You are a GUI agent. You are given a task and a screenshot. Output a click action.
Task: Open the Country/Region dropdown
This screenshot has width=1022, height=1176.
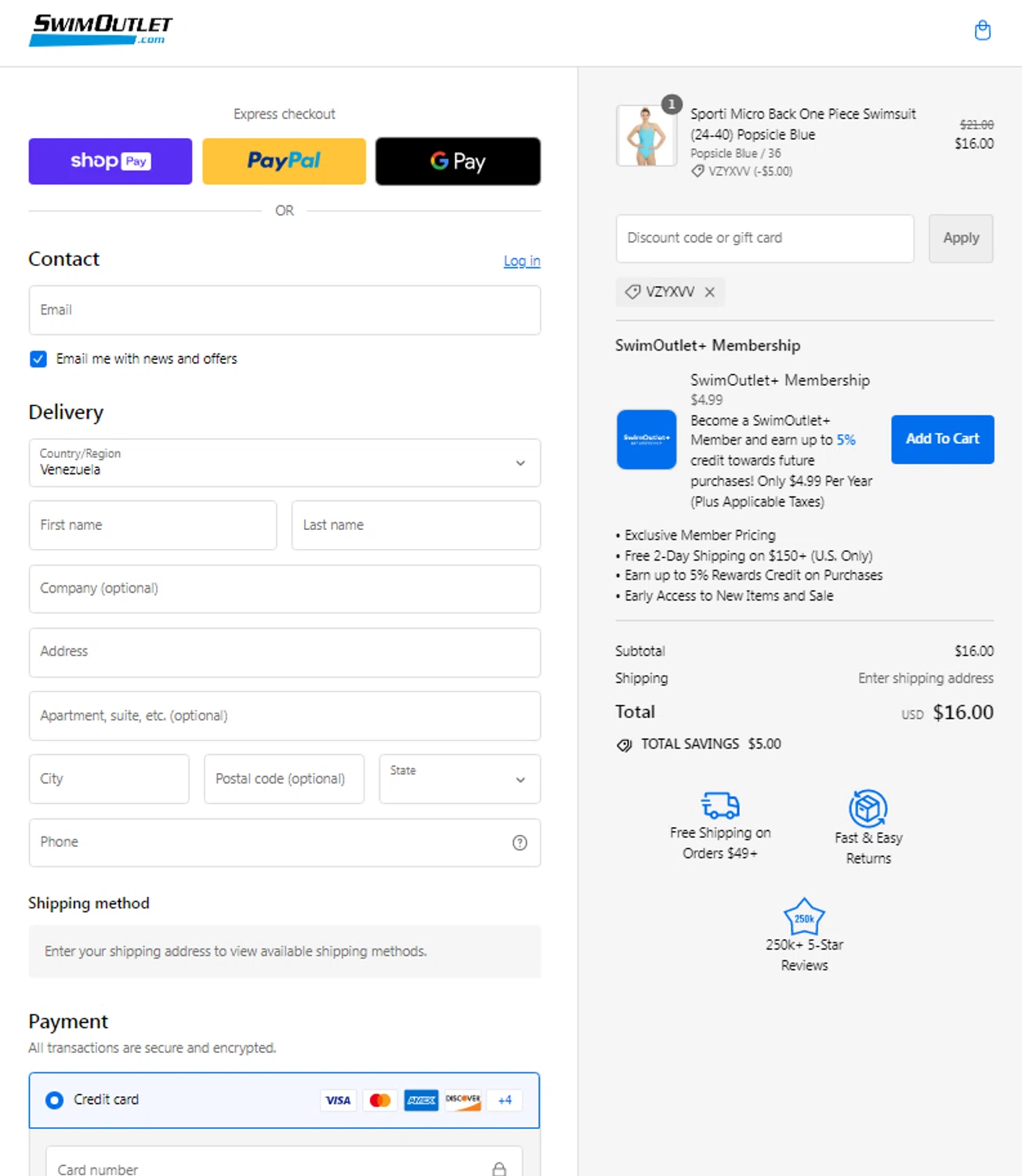pyautogui.click(x=284, y=463)
